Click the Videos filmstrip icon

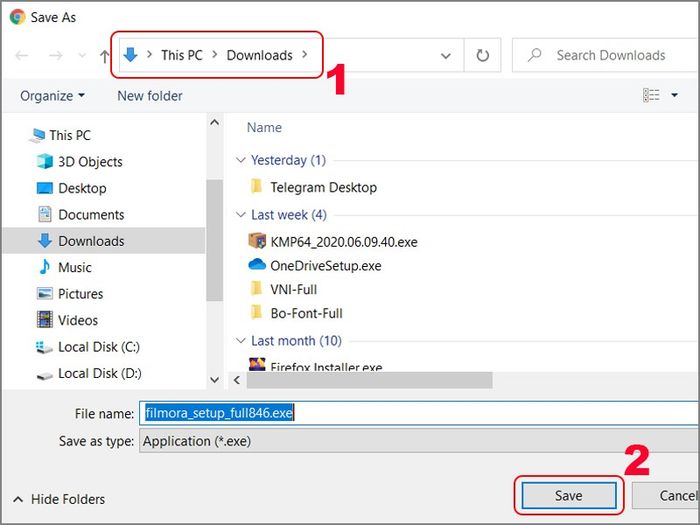(45, 320)
